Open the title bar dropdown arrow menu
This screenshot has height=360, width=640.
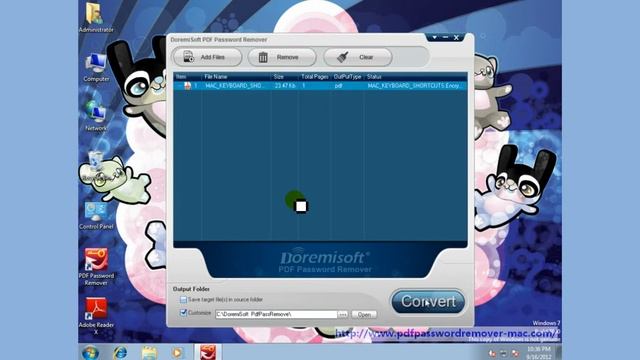434,38
